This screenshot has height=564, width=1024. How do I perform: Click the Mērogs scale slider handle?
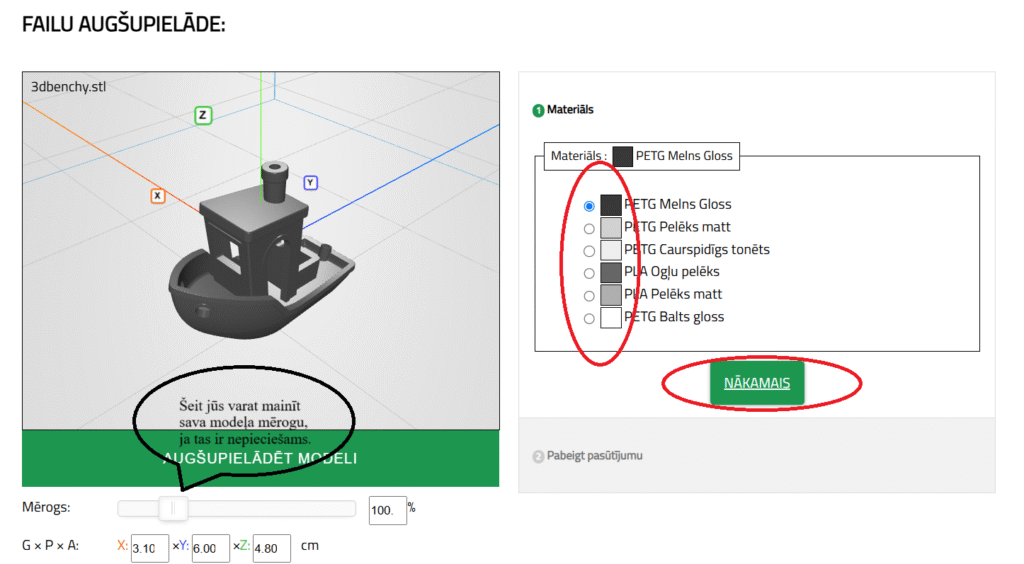(x=173, y=509)
